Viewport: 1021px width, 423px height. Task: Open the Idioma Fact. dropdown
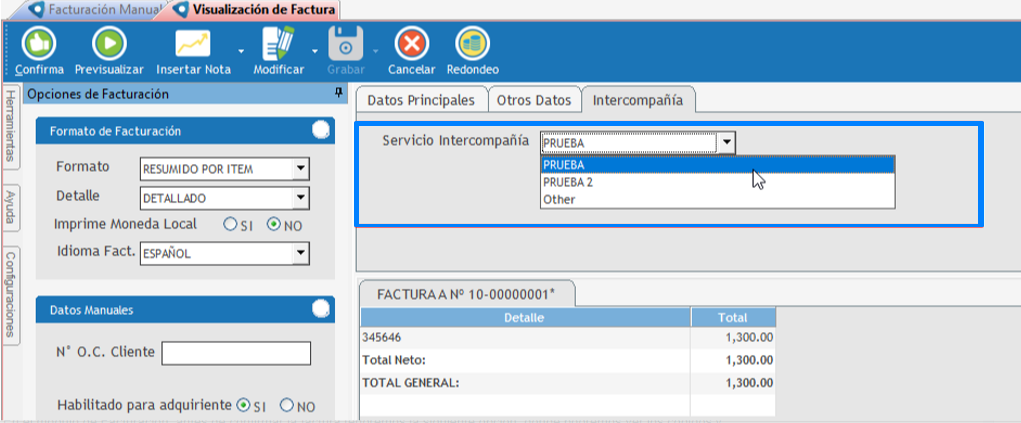tap(300, 253)
